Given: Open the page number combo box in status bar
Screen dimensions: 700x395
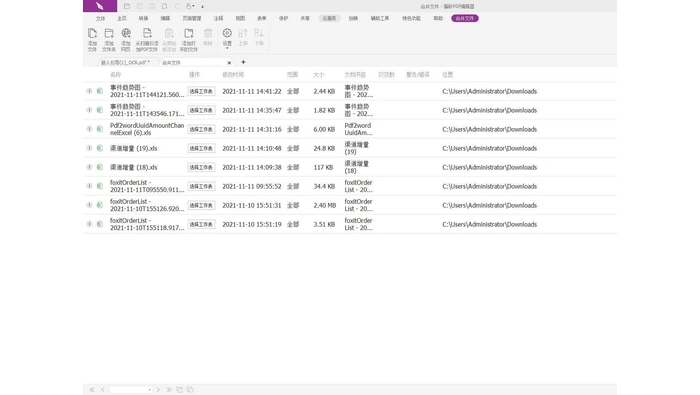Looking at the screenshot, I should (x=130, y=390).
